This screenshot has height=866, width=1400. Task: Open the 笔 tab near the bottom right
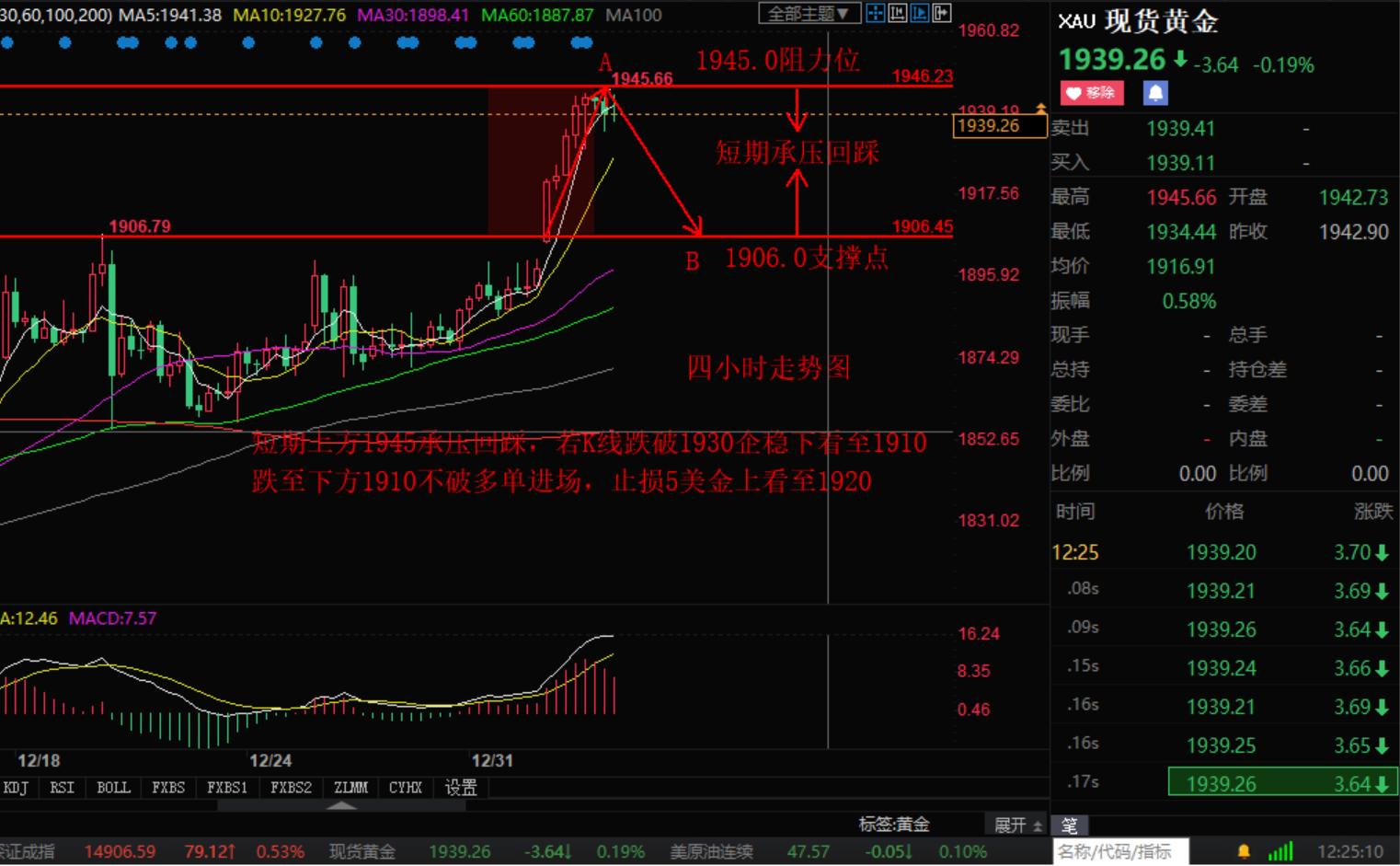coord(1070,826)
